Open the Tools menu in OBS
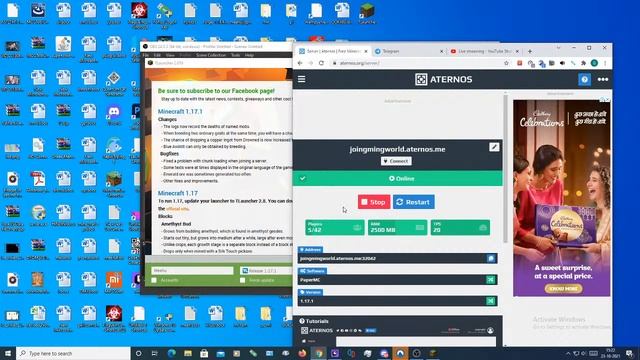 [235, 55]
